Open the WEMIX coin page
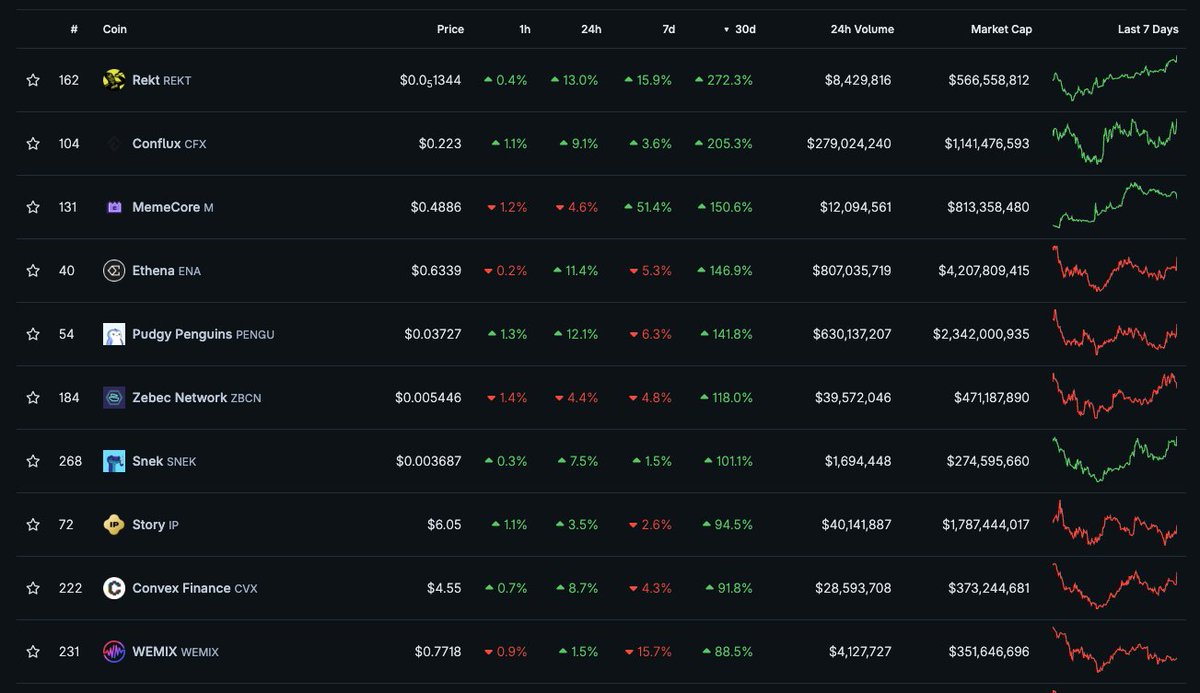This screenshot has height=693, width=1200. (175, 652)
